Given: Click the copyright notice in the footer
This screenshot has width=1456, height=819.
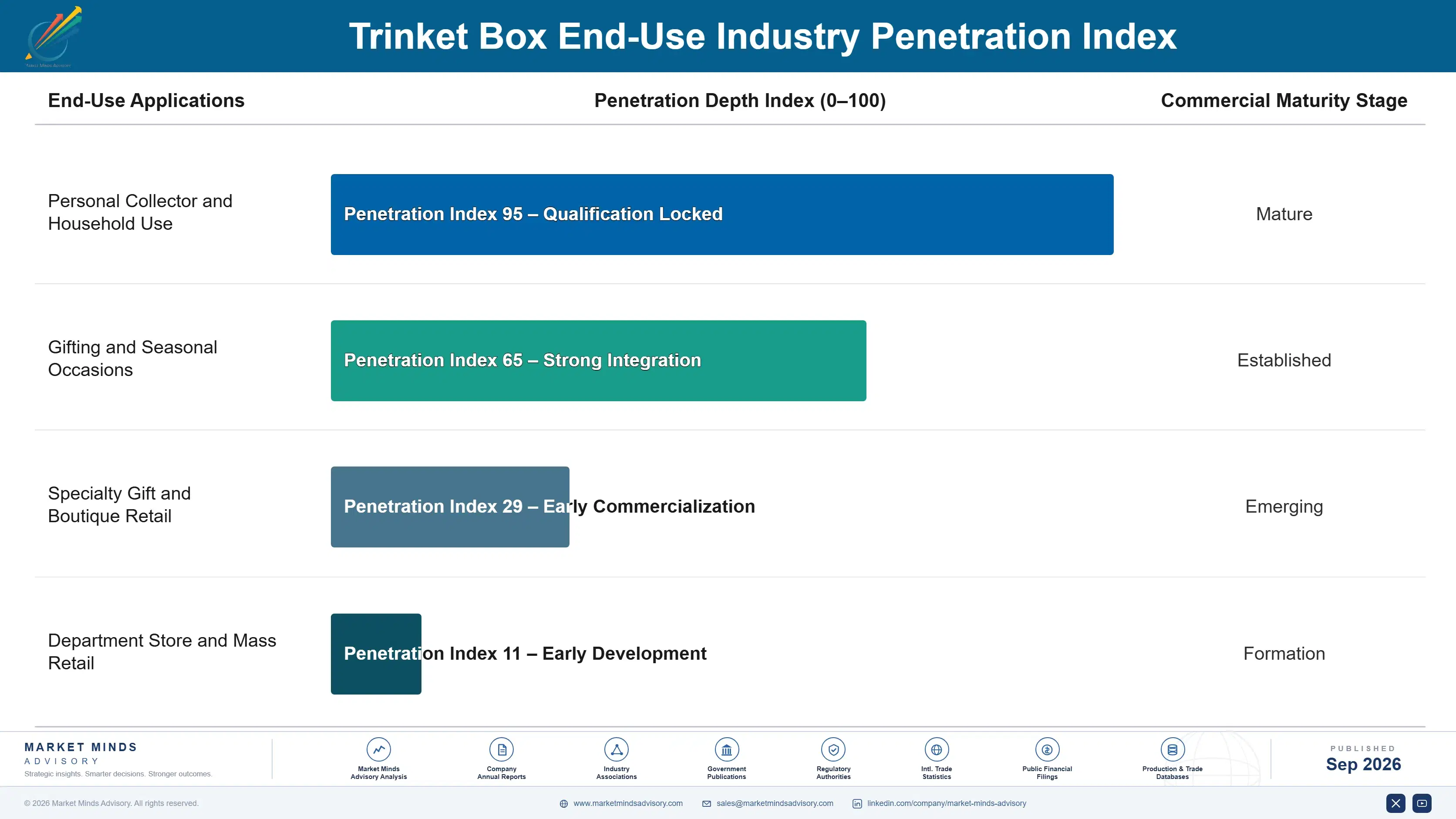Looking at the screenshot, I should pyautogui.click(x=111, y=803).
